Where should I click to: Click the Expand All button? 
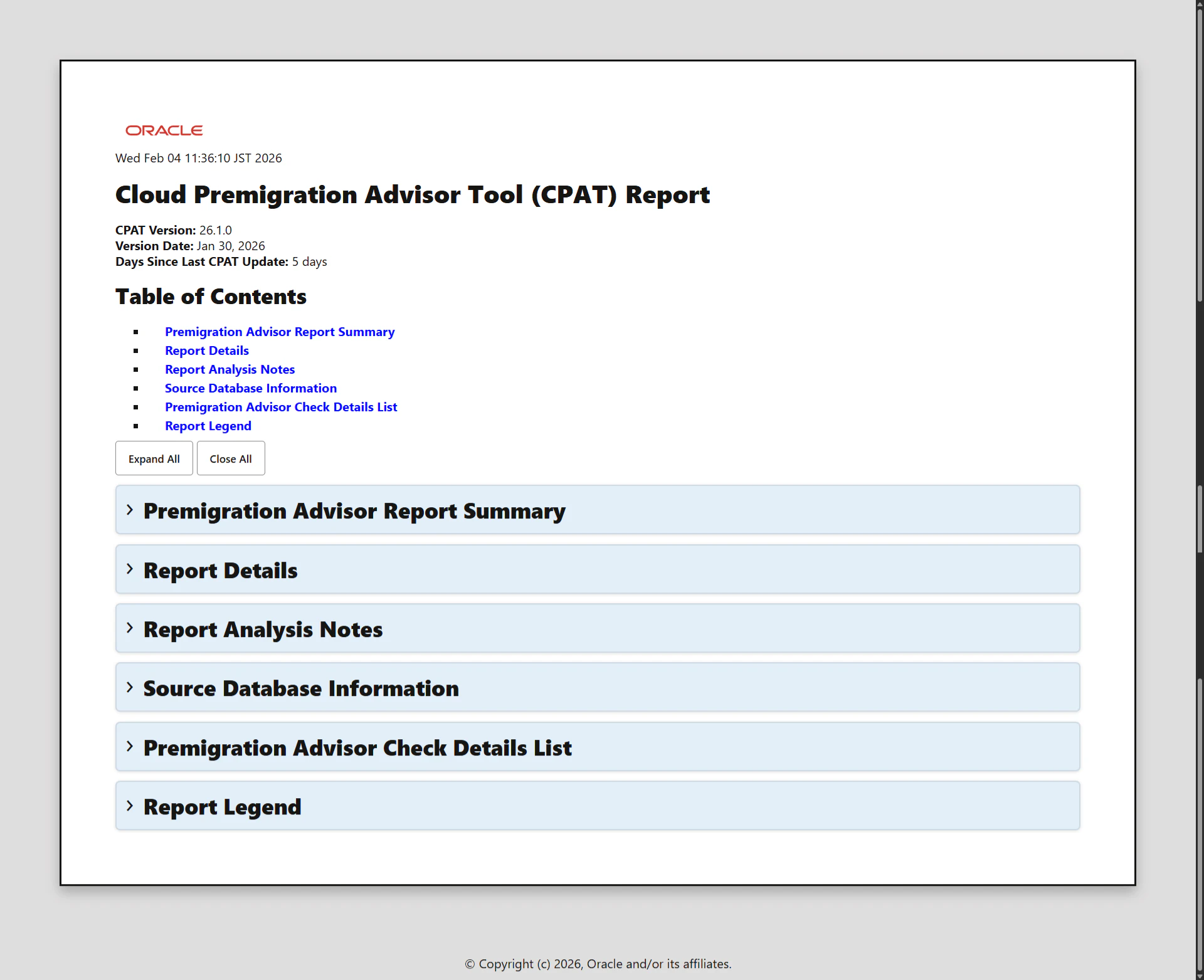[x=154, y=458]
